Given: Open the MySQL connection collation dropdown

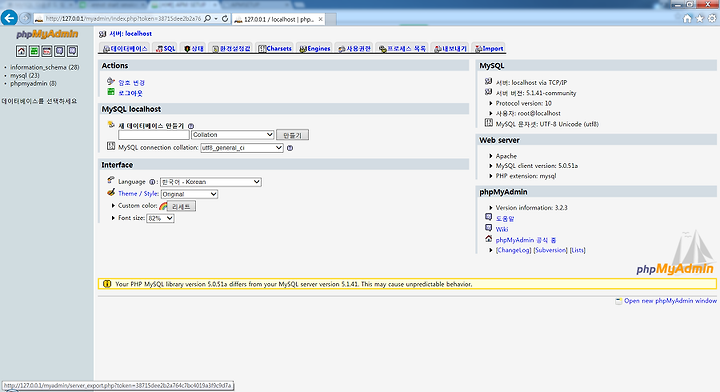Looking at the screenshot, I should [x=242, y=148].
